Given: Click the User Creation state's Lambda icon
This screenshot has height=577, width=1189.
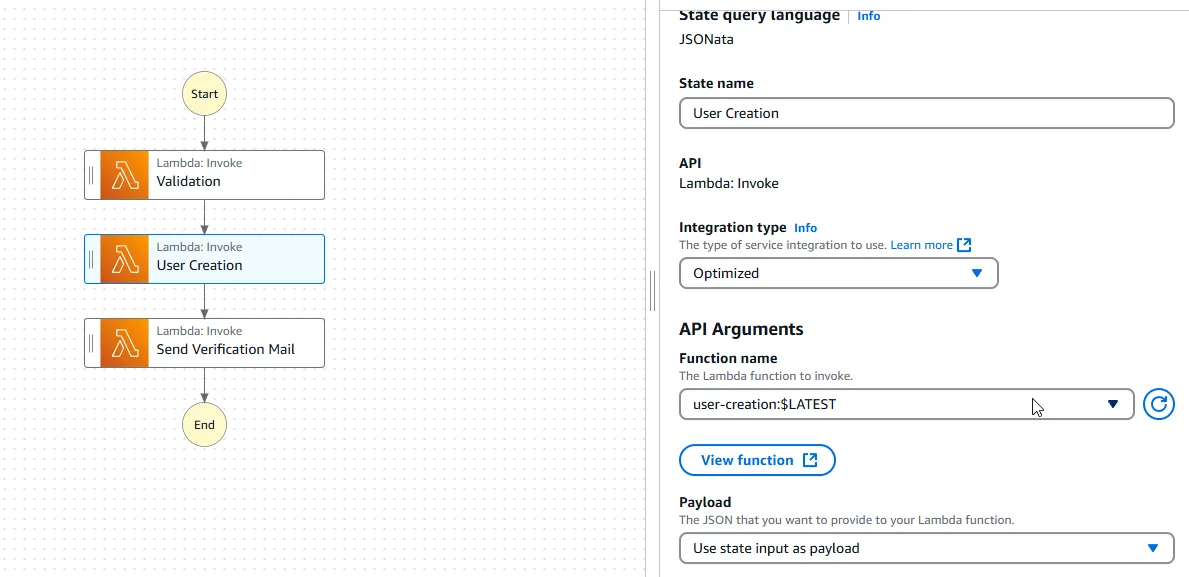Looking at the screenshot, I should [x=124, y=259].
